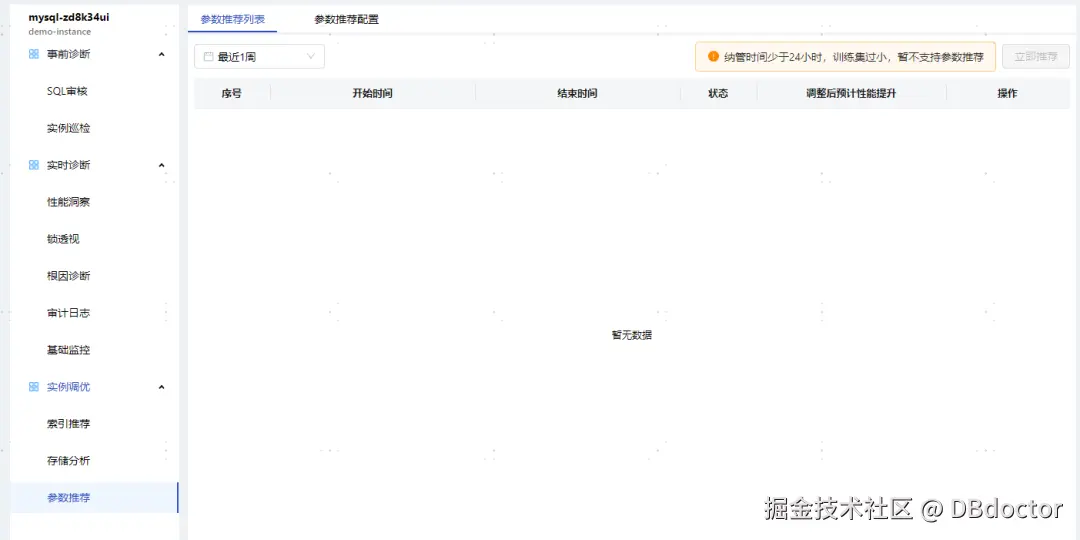
Task: Open the 最近1周 time range dropdown
Action: [259, 56]
